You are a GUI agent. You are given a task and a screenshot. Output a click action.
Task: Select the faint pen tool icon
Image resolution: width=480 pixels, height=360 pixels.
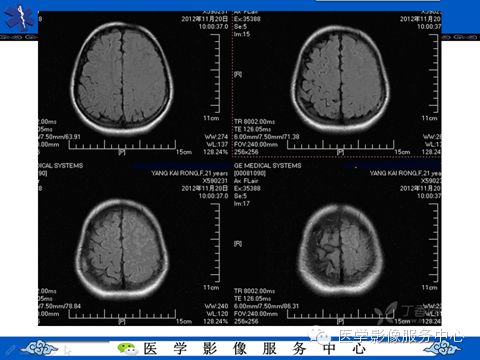pyautogui.click(x=10, y=350)
